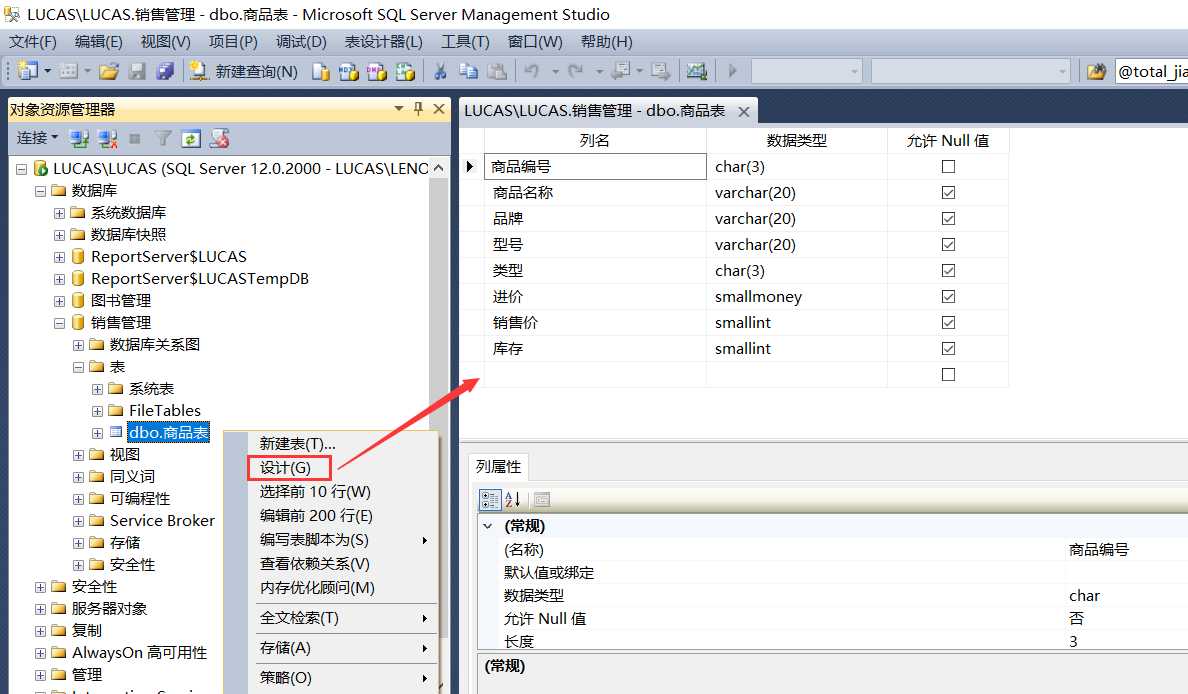Pin the 对象资源管理器 panel
This screenshot has width=1188, height=694.
point(418,109)
